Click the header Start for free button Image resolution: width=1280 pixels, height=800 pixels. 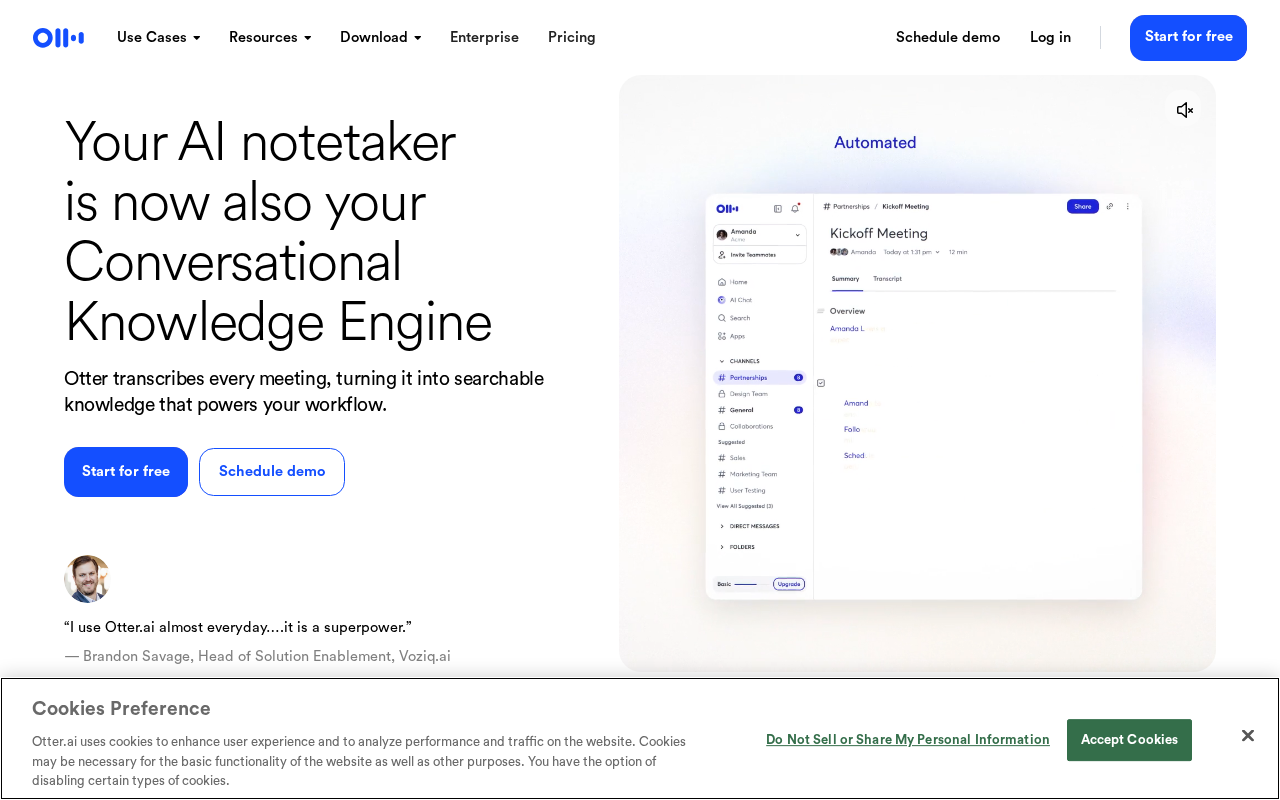[1188, 38]
